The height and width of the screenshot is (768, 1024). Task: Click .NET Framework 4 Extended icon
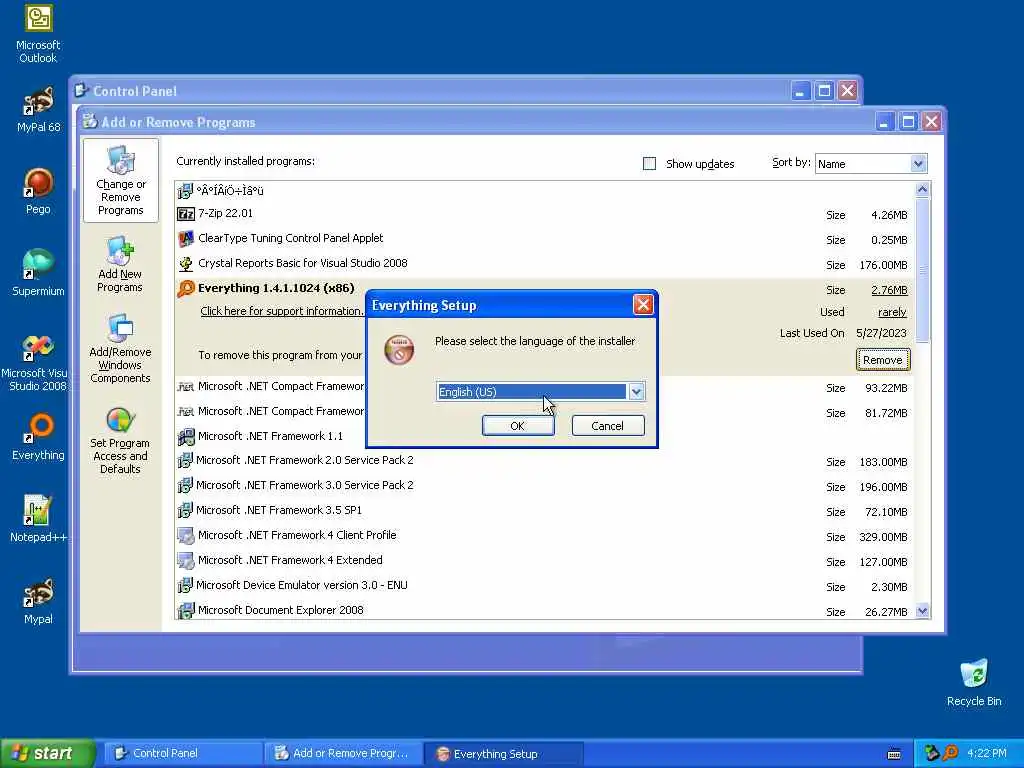pos(186,560)
